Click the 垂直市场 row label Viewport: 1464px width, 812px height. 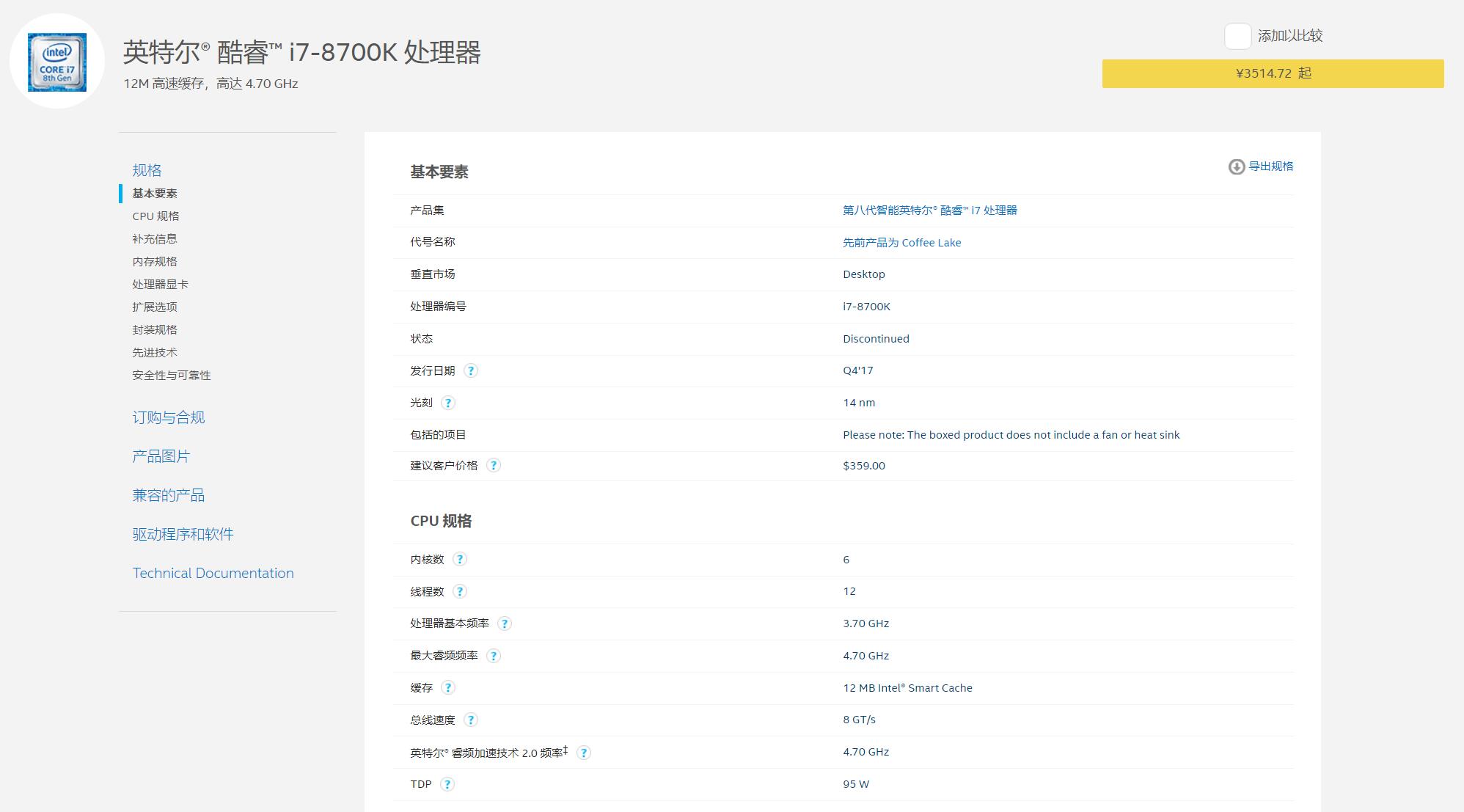433,274
